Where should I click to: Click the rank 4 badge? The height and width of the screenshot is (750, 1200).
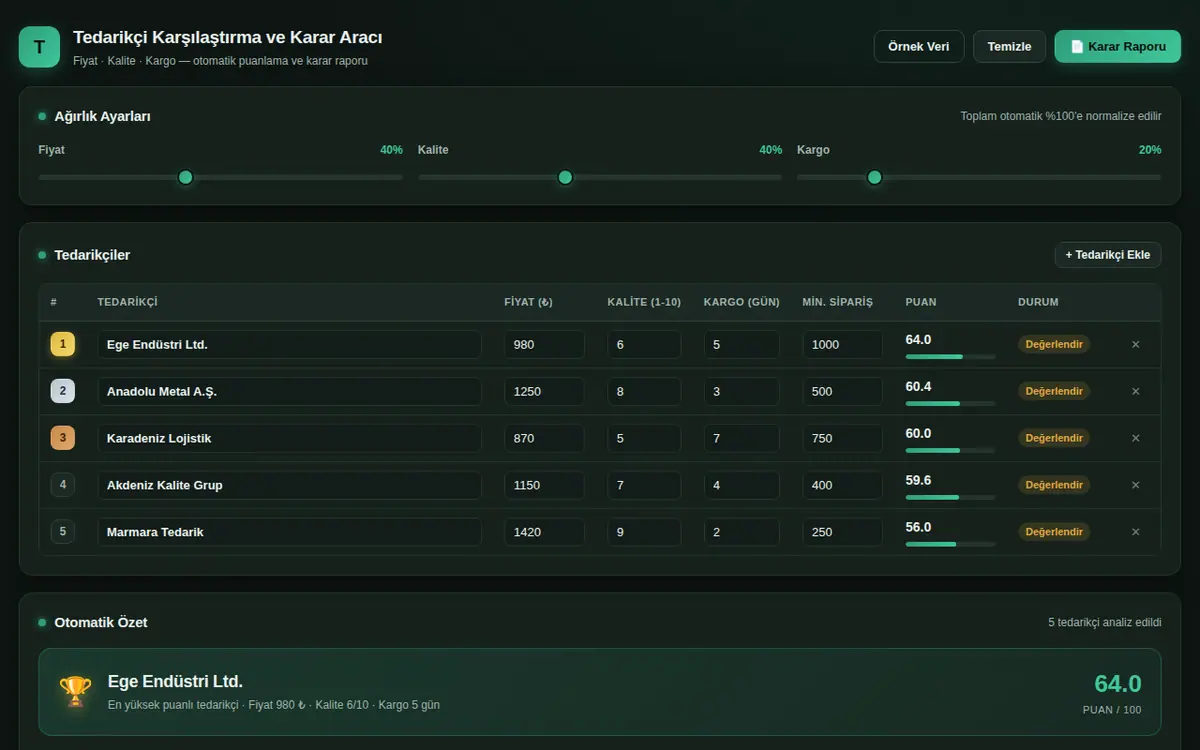click(62, 485)
